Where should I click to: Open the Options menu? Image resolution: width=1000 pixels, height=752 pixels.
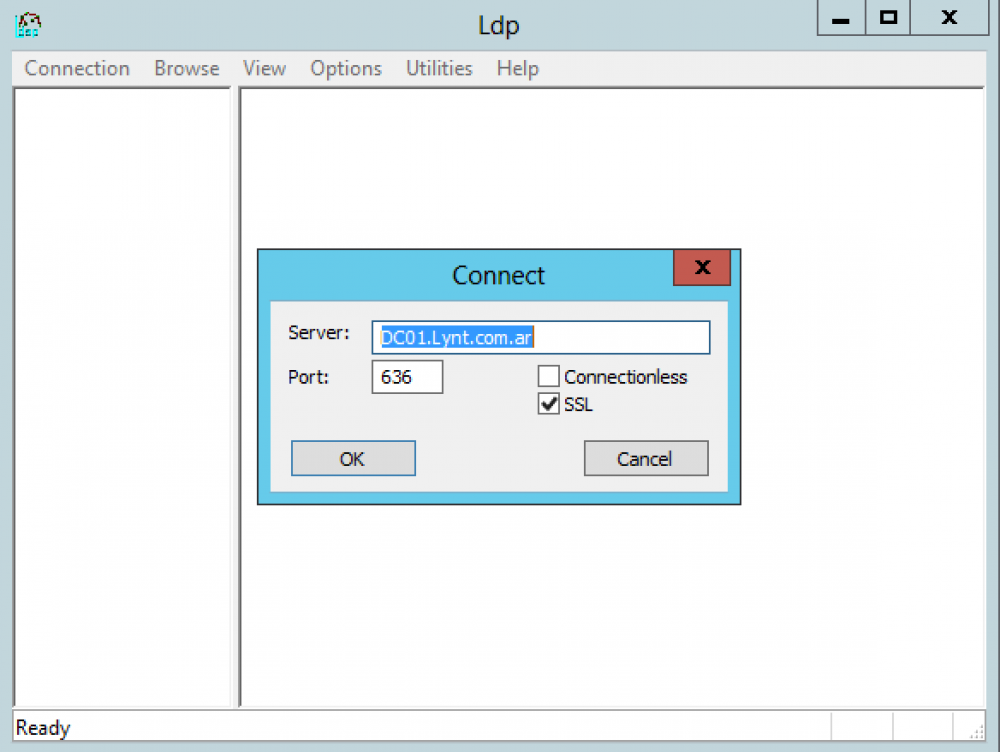pyautogui.click(x=345, y=68)
